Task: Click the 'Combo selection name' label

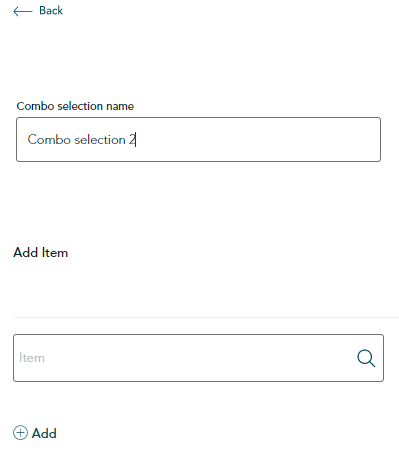Action: (75, 106)
